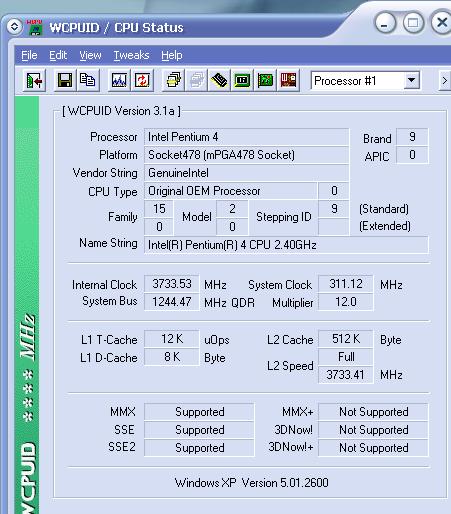
Task: Click the greyed-out stacked windows icon
Action: (x=196, y=80)
